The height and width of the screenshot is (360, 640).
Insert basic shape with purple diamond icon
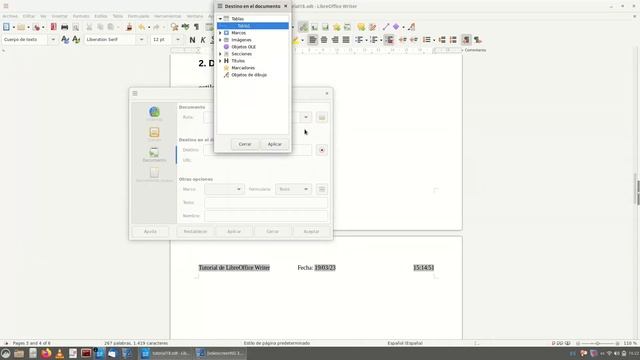click(x=396, y=27)
